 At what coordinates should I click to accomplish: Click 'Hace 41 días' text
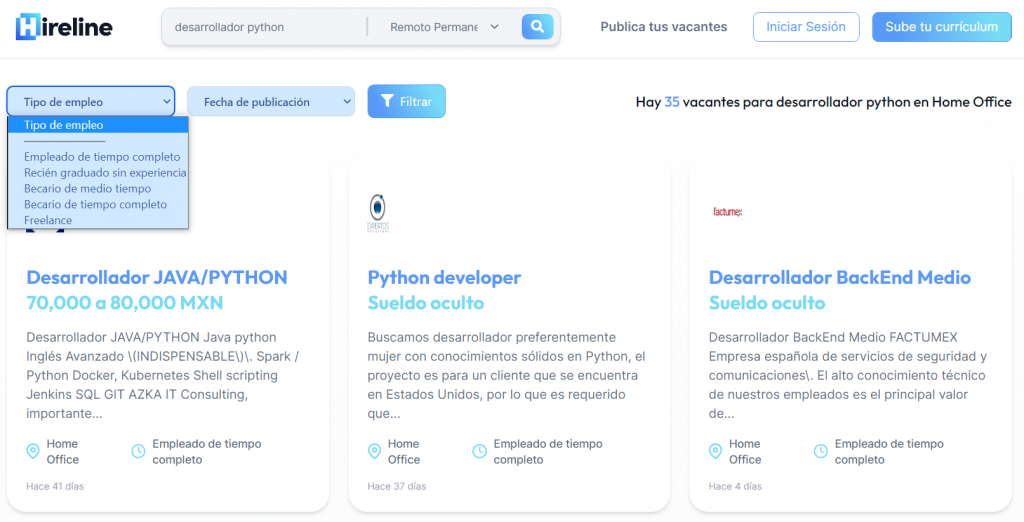coord(55,486)
